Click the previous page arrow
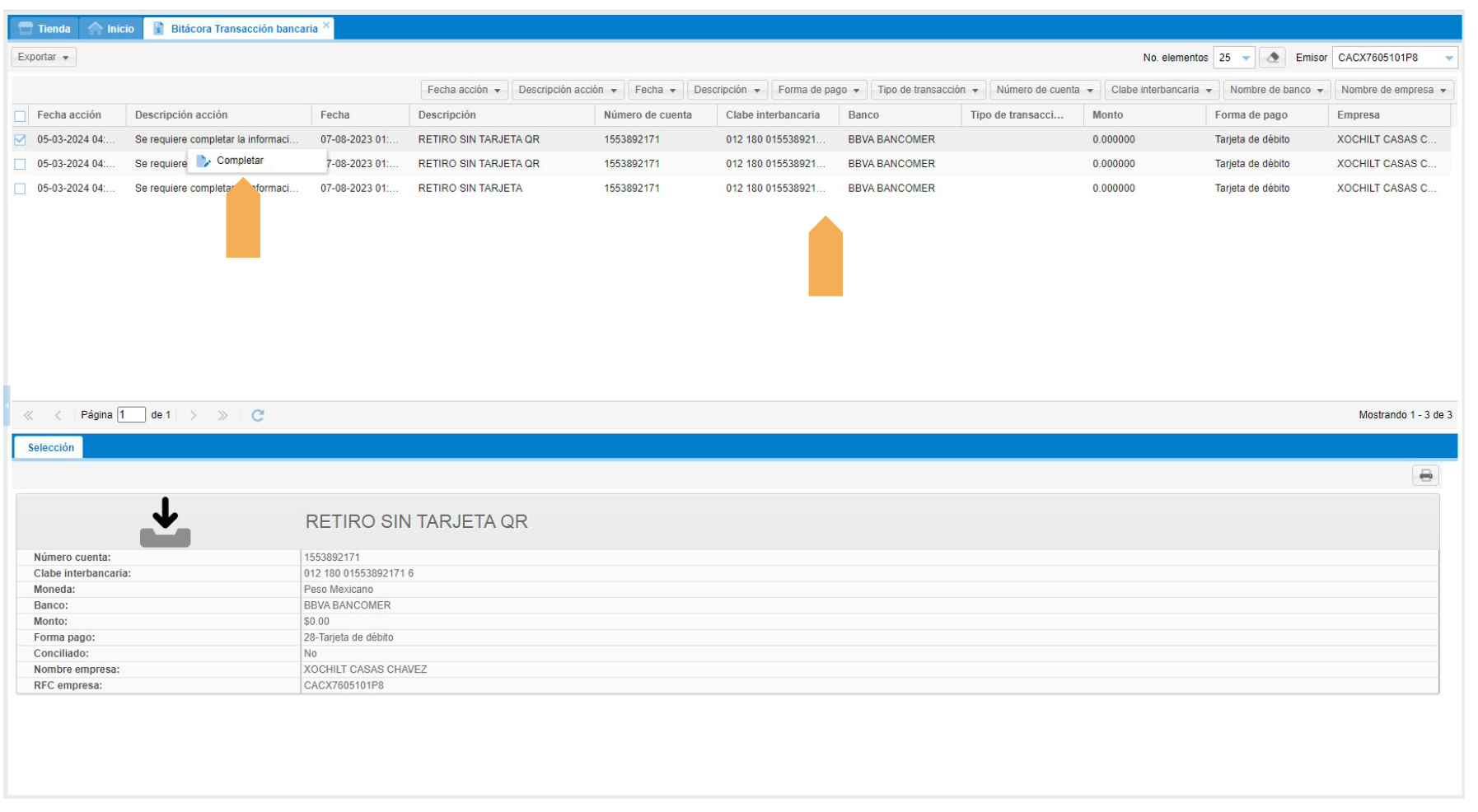 [58, 415]
